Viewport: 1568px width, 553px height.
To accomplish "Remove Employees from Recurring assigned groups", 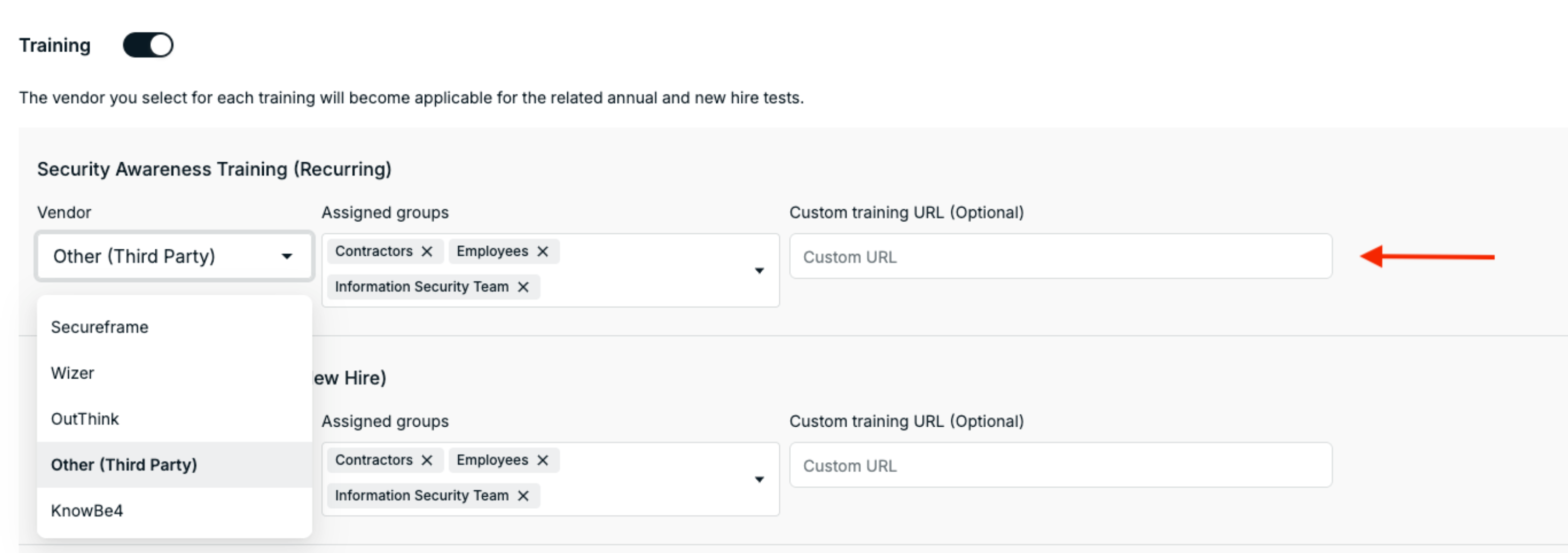I will [x=543, y=251].
